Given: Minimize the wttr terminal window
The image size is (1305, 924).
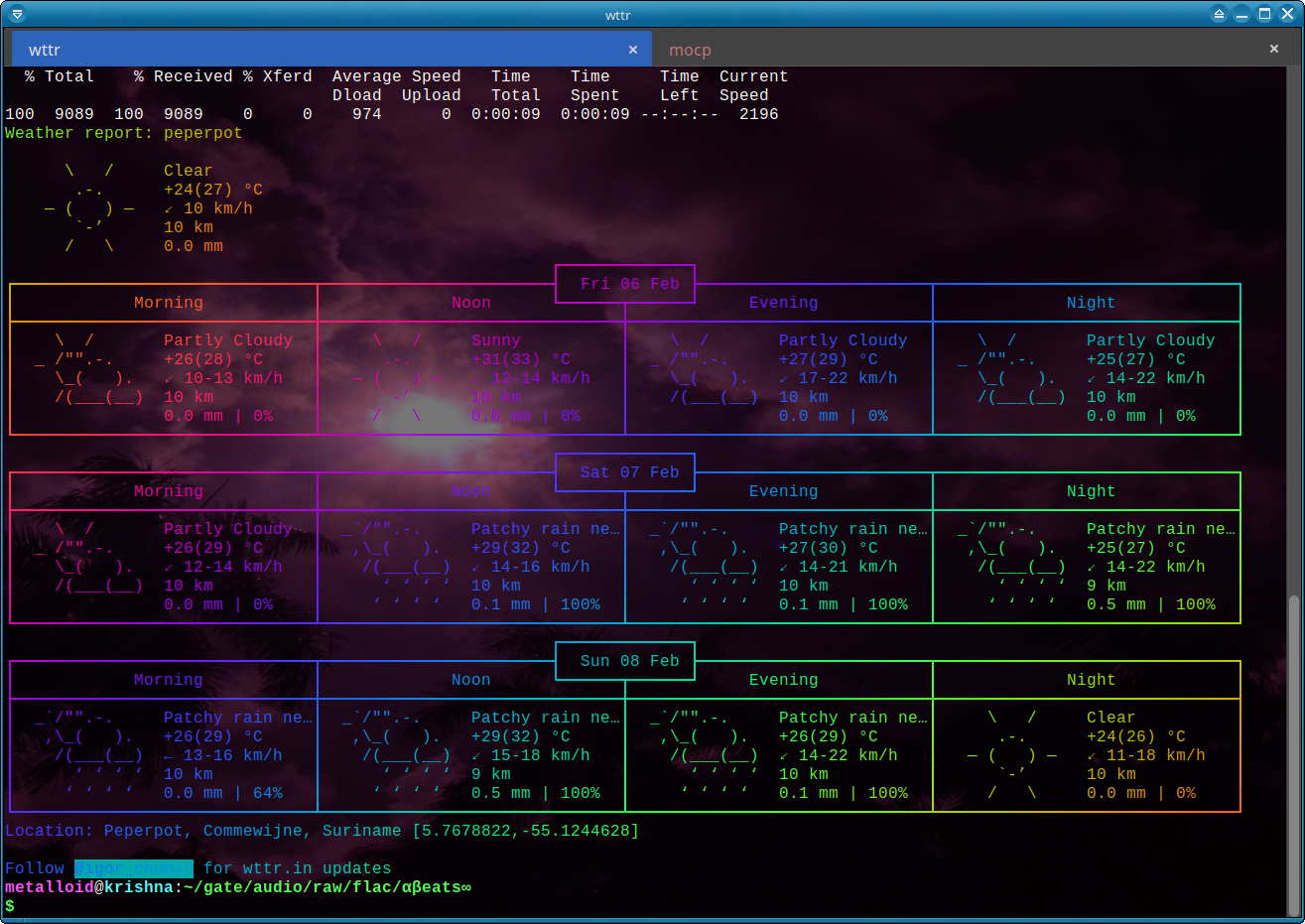Looking at the screenshot, I should click(1241, 14).
